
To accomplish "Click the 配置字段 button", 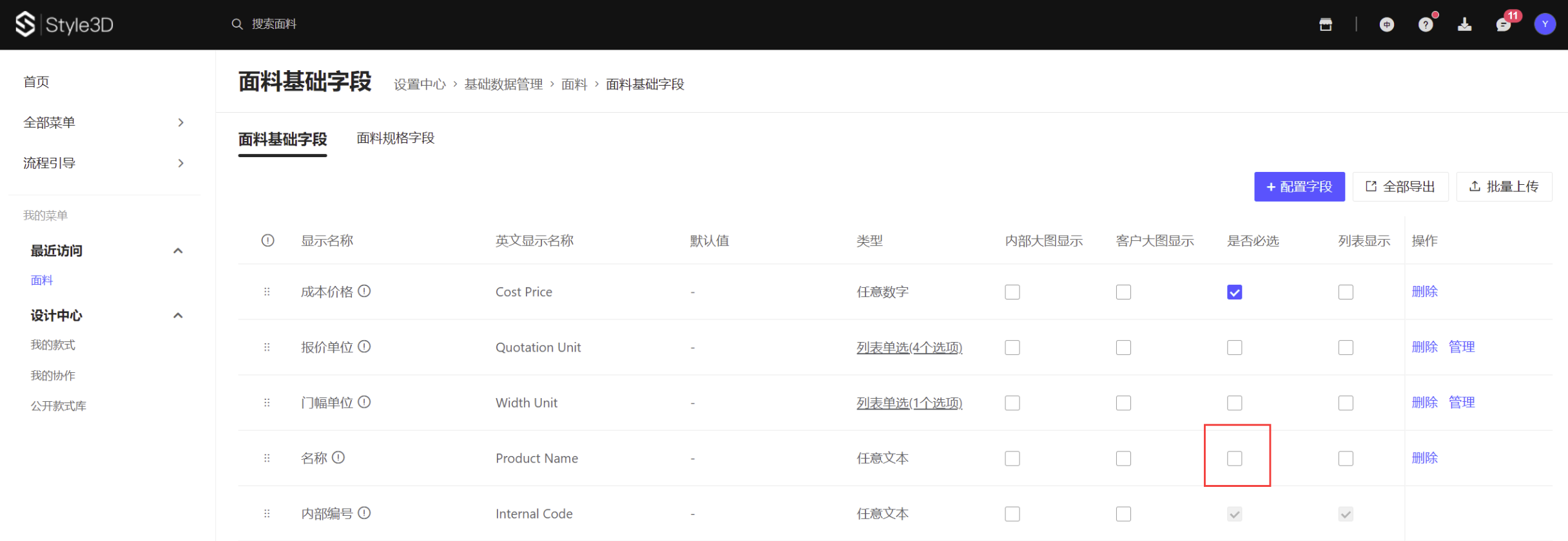I will click(x=1299, y=187).
